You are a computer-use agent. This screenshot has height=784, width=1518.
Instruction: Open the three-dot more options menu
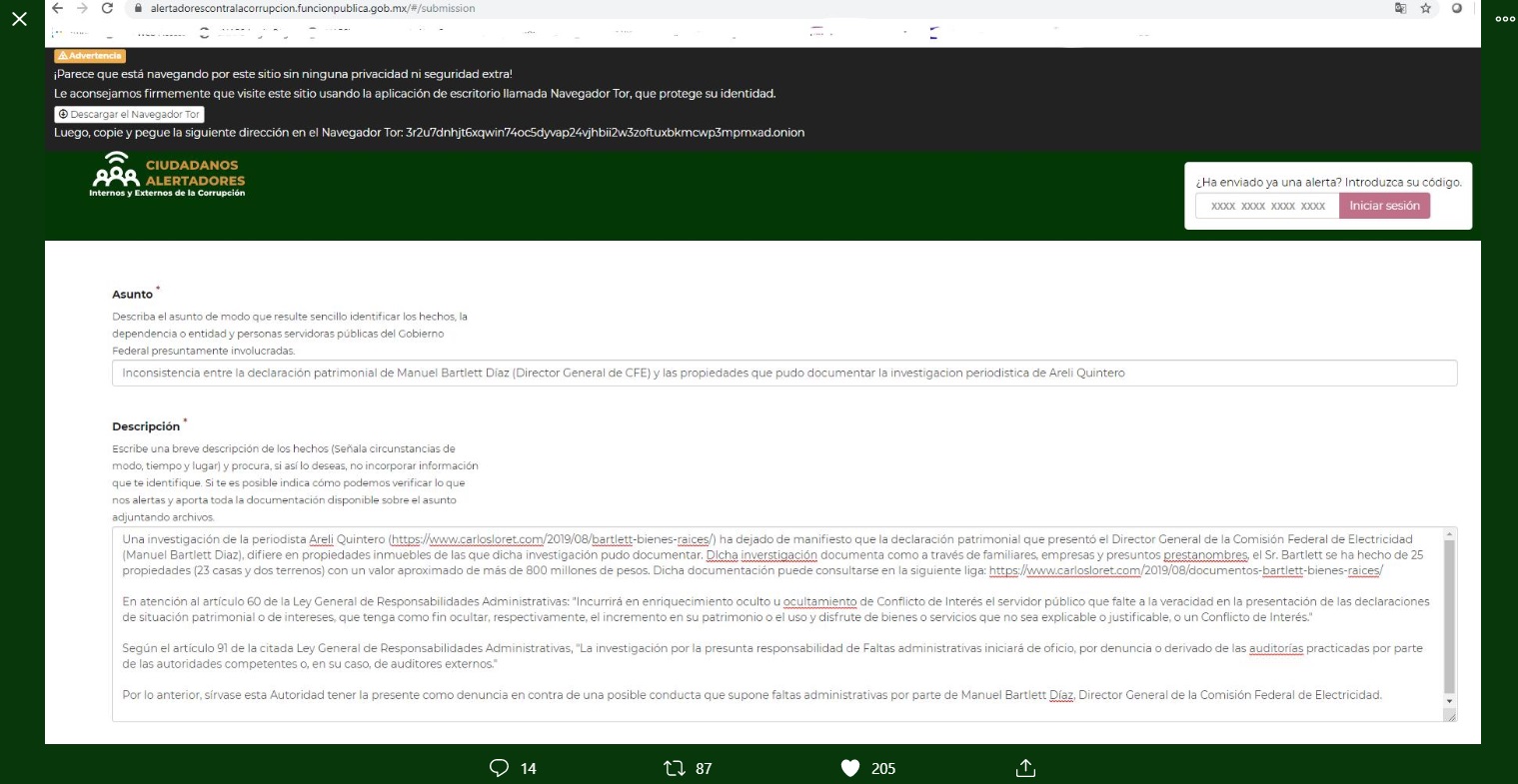tap(1505, 19)
